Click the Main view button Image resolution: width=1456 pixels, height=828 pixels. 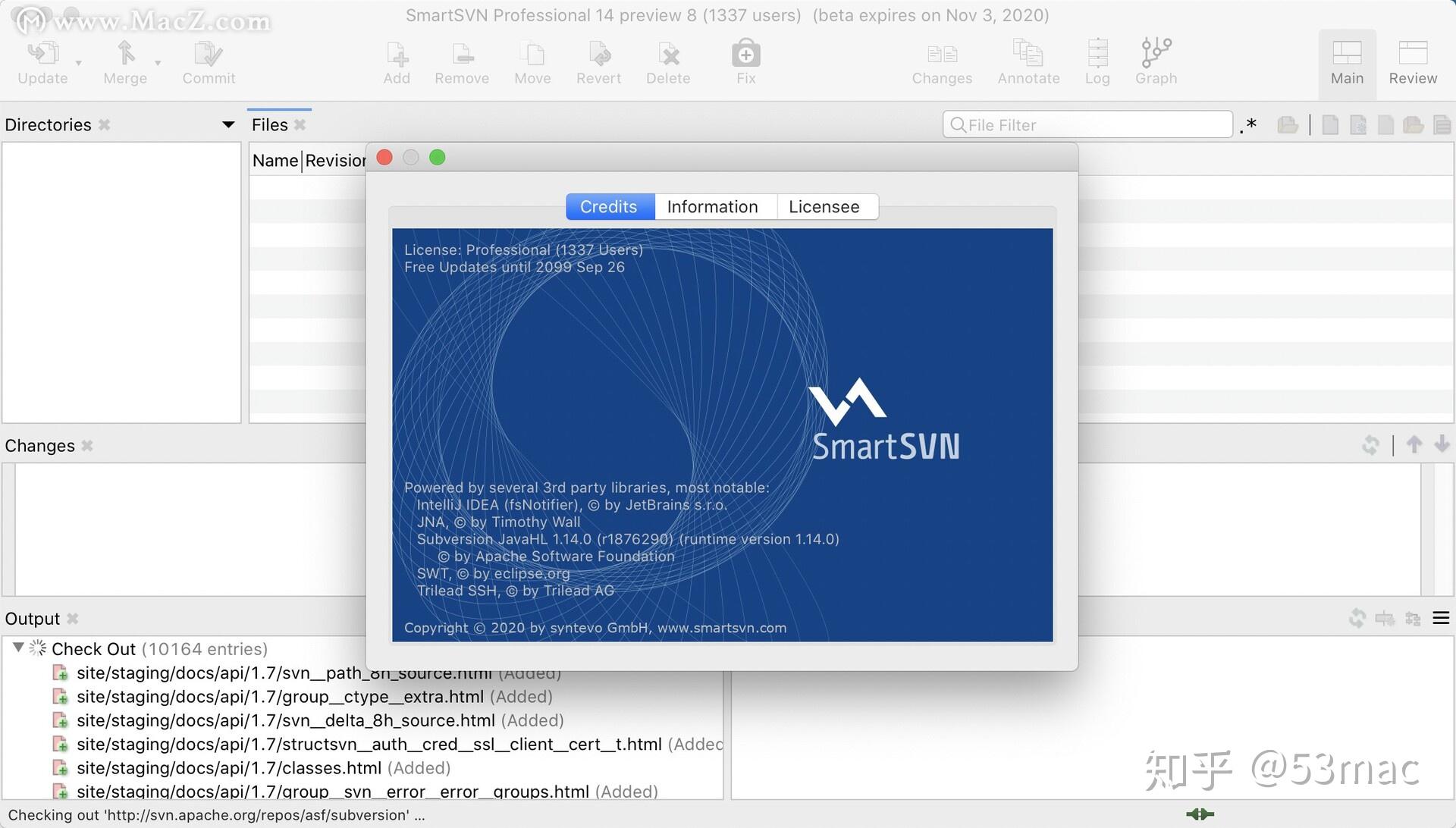[1346, 64]
